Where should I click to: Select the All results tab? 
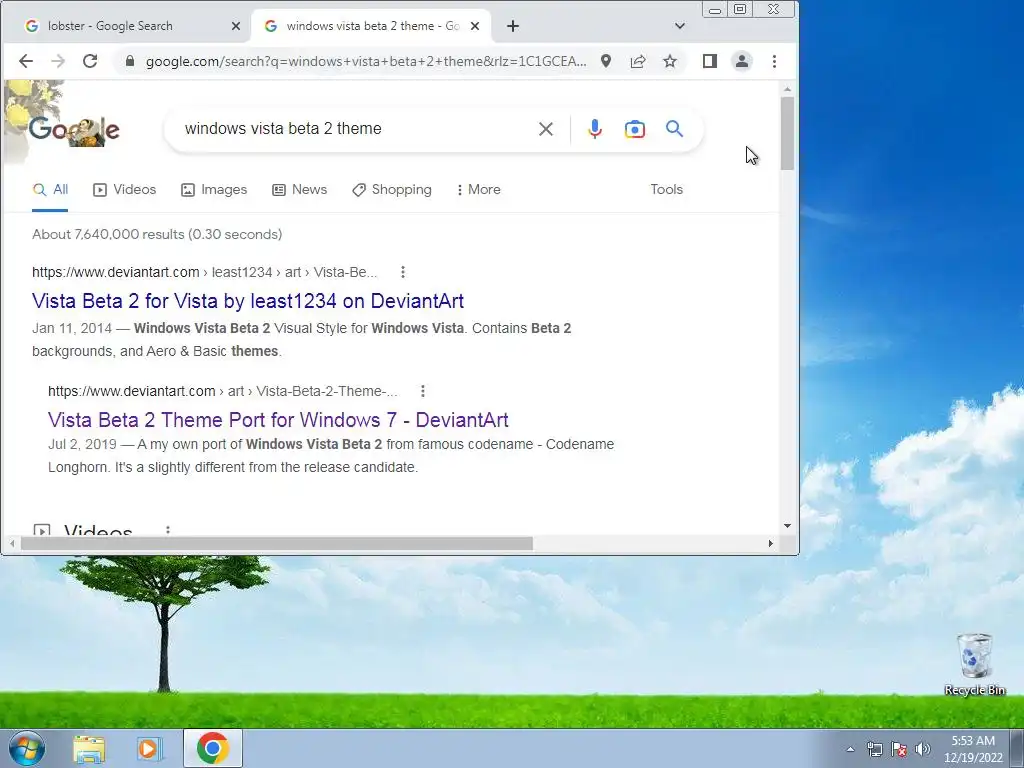click(50, 189)
